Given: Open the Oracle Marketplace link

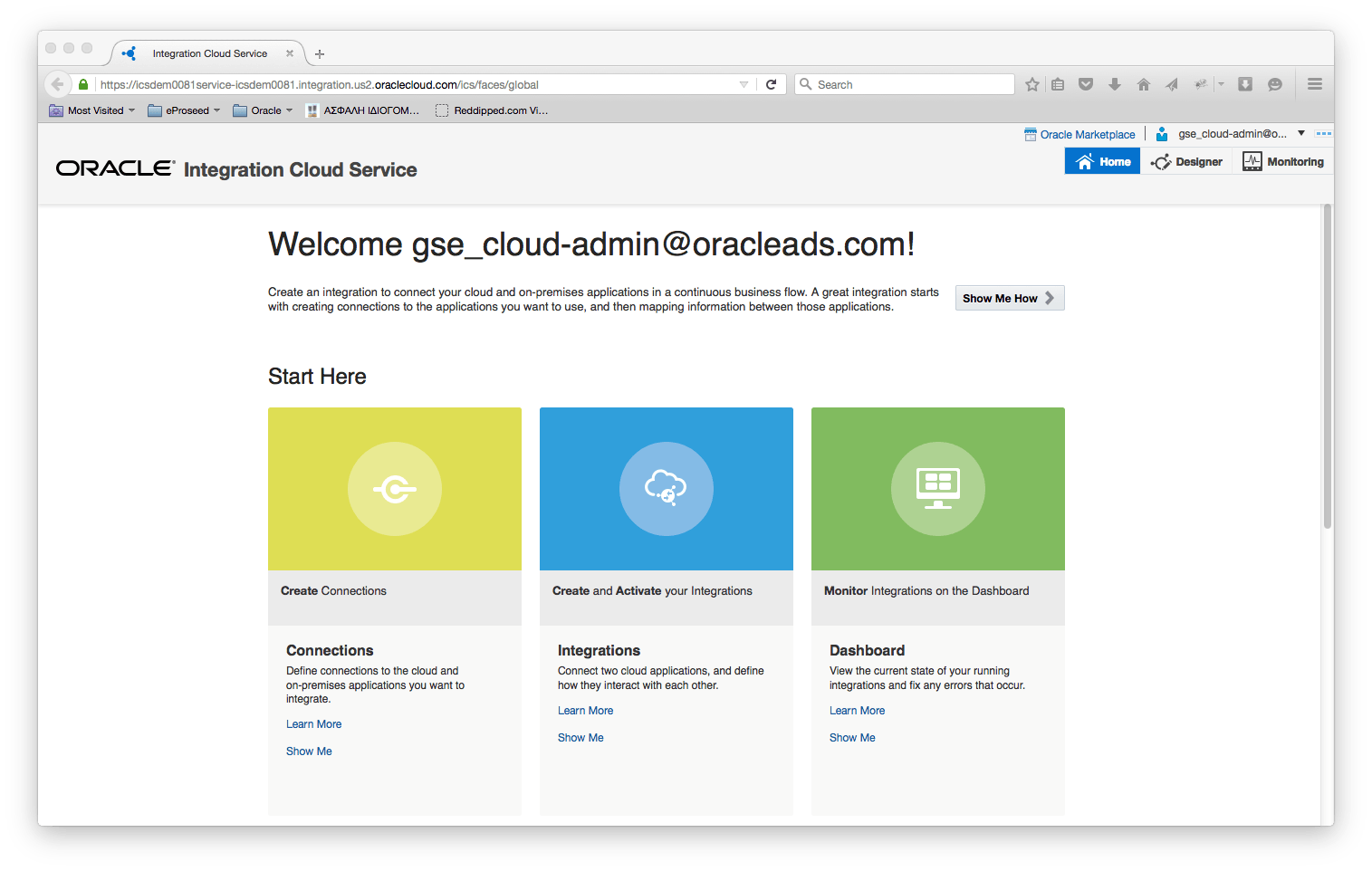Looking at the screenshot, I should (1088, 135).
